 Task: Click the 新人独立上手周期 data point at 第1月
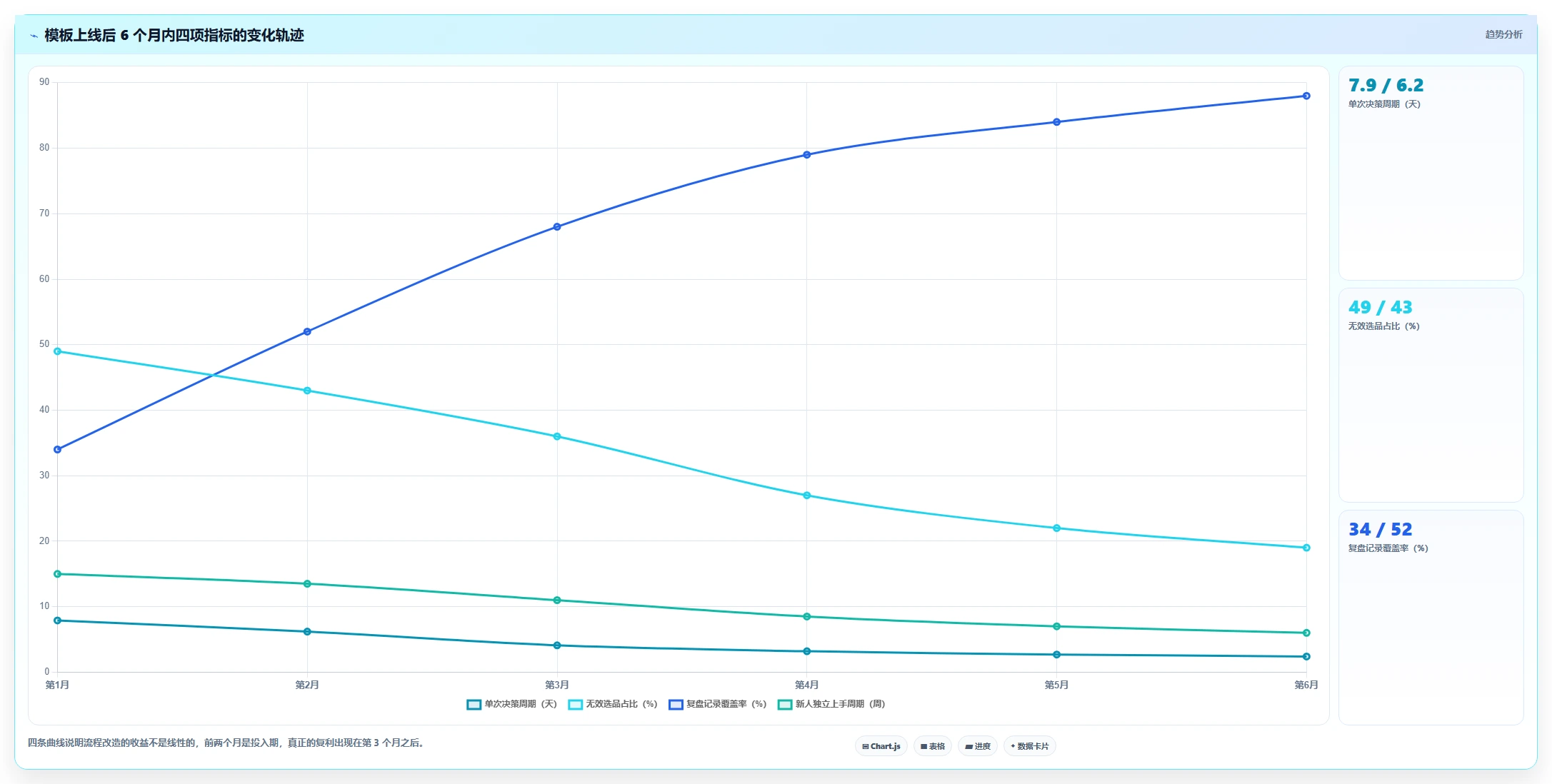pyautogui.click(x=57, y=574)
